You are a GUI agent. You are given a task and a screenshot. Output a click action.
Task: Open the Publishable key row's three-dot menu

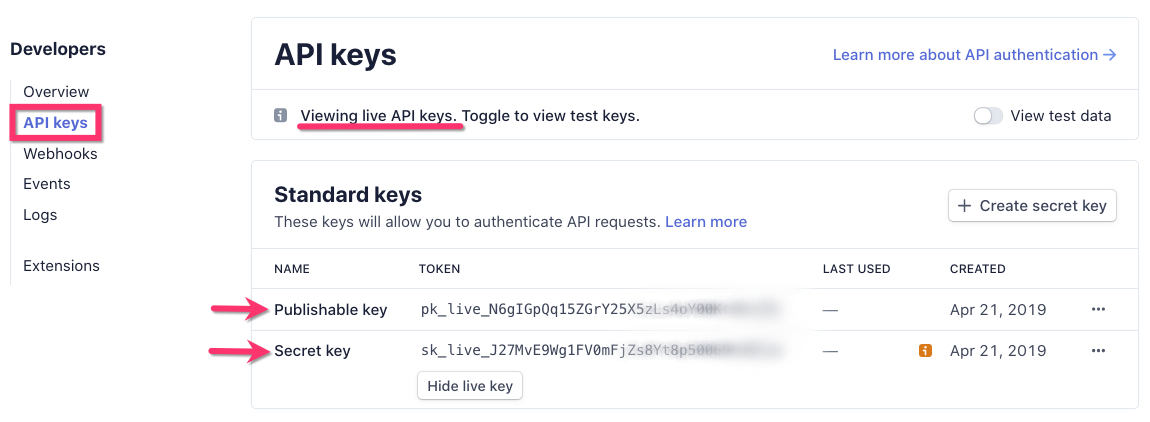click(x=1098, y=310)
